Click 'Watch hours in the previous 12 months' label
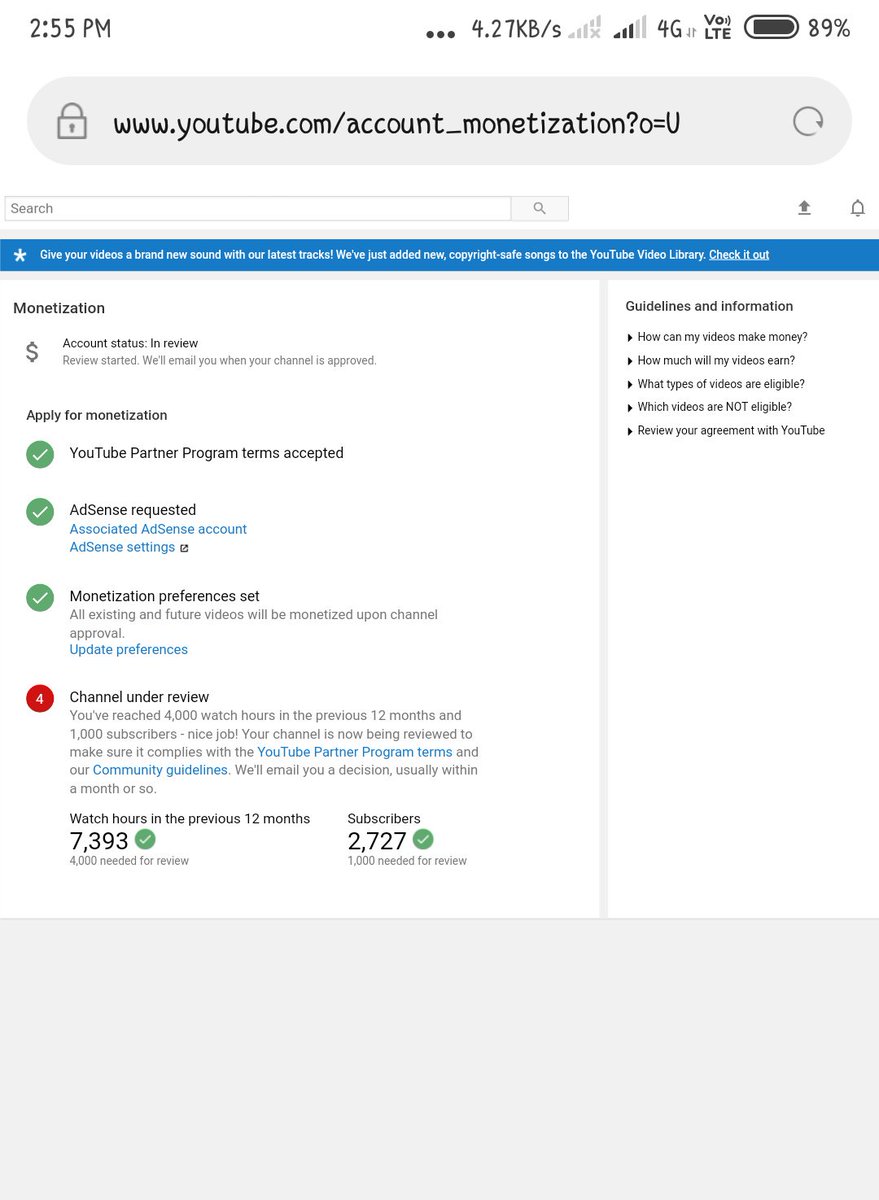The image size is (879, 1200). 190,819
